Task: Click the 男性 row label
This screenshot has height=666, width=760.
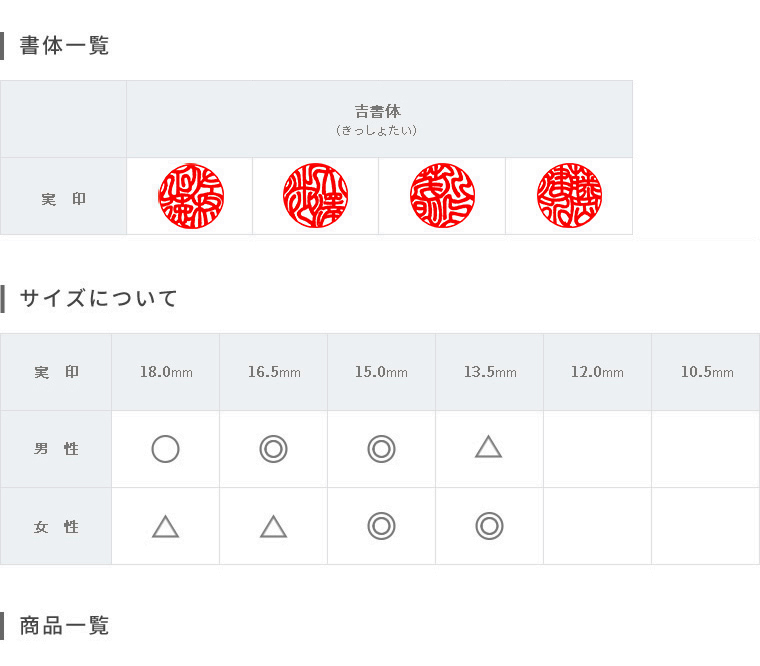Action: click(x=56, y=449)
